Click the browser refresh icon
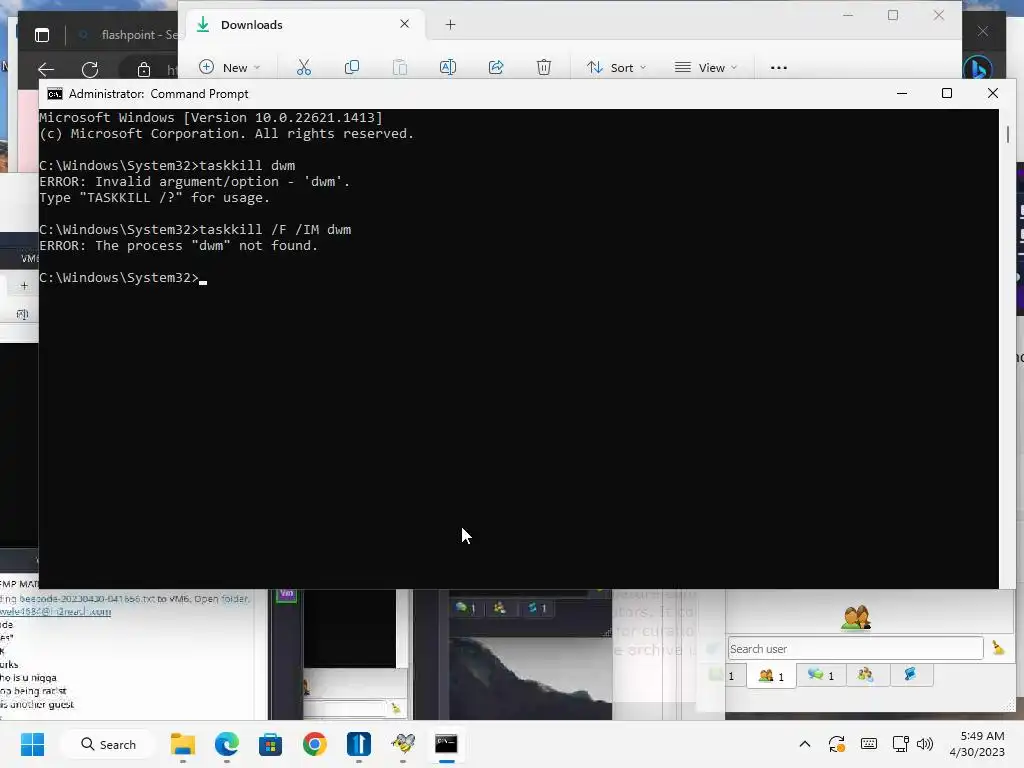 90,69
